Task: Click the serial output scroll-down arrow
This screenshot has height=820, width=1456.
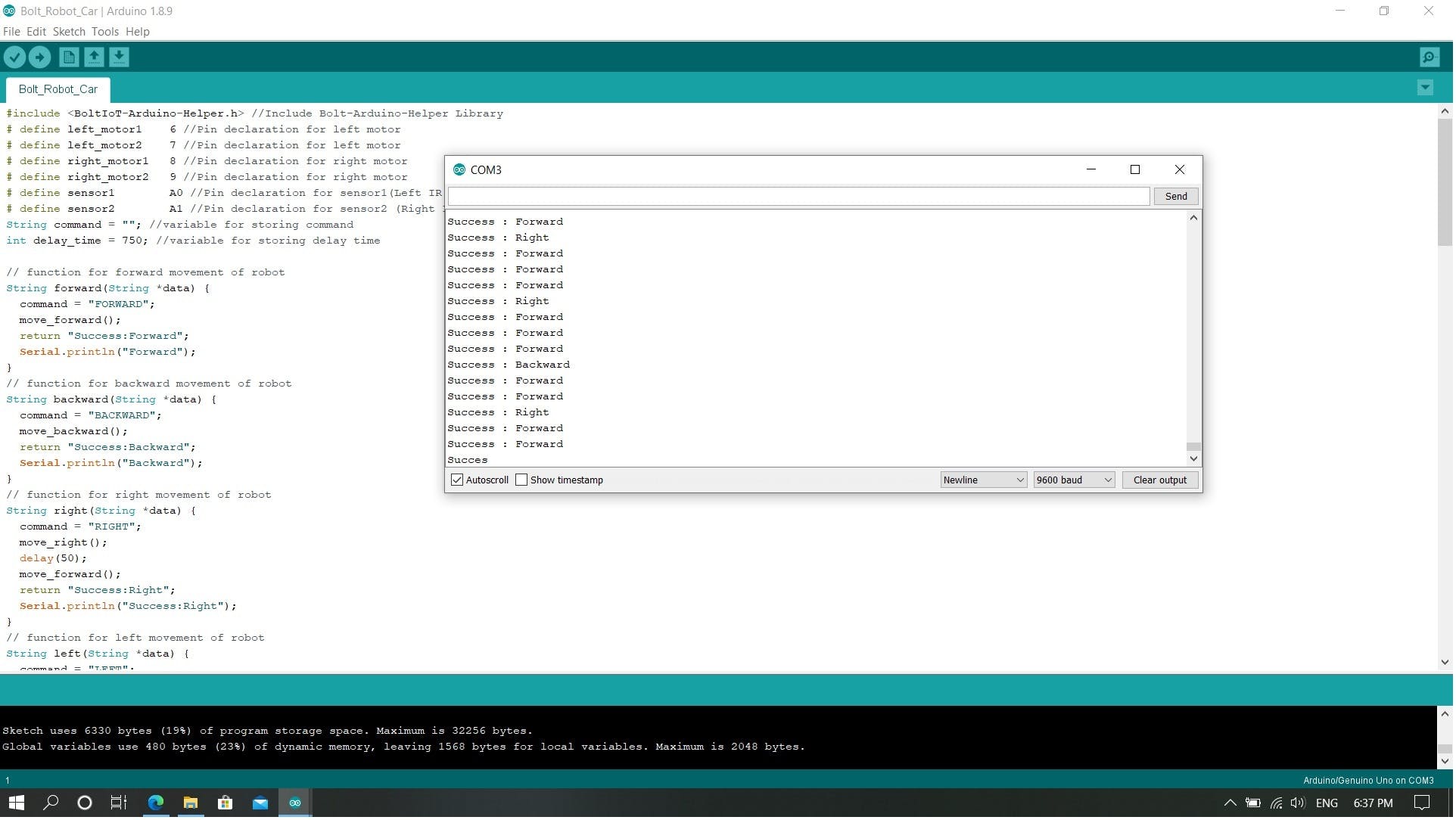Action: (x=1193, y=459)
